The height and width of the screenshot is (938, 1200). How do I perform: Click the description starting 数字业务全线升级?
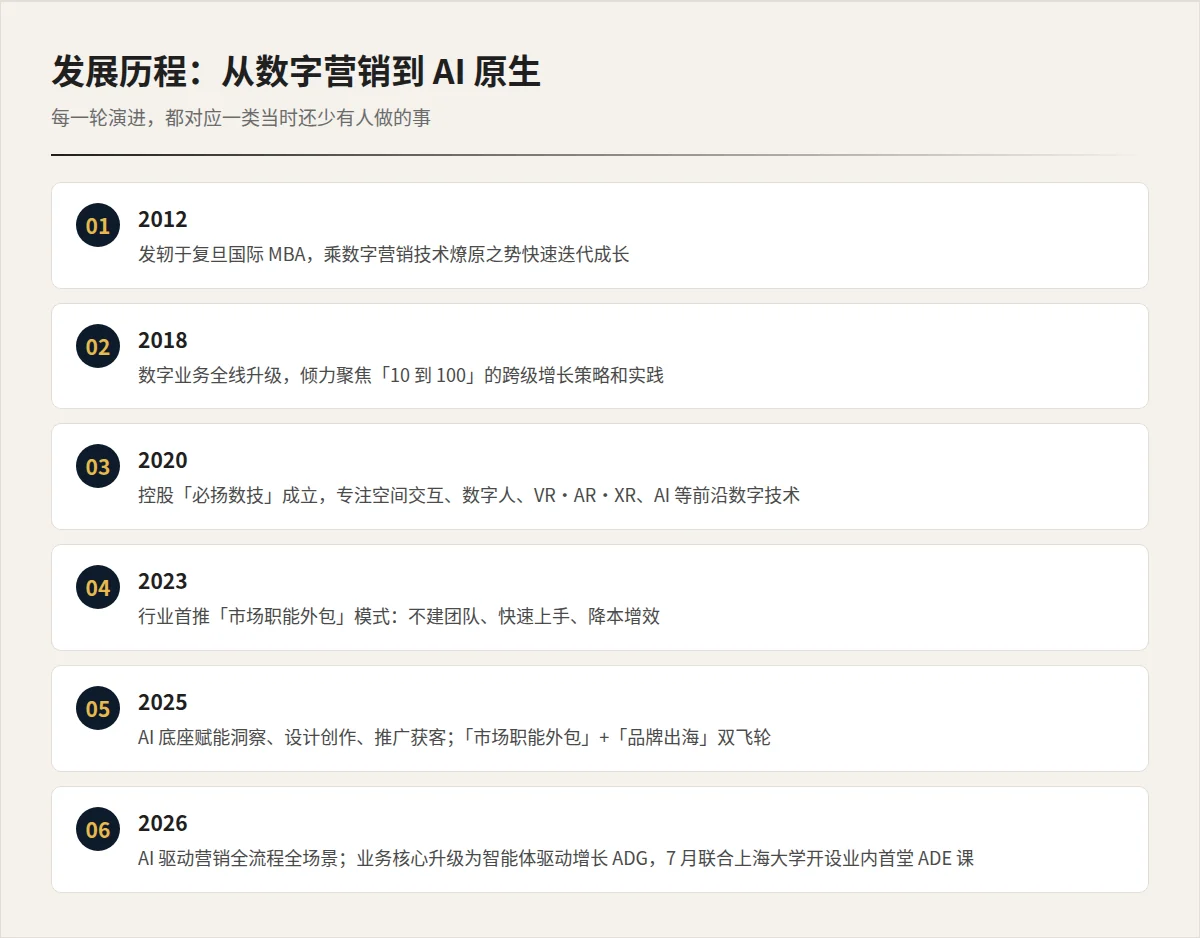click(x=401, y=375)
